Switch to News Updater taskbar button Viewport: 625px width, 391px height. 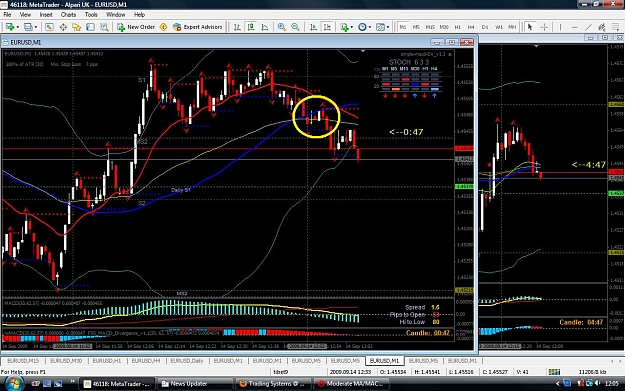[x=195, y=384]
